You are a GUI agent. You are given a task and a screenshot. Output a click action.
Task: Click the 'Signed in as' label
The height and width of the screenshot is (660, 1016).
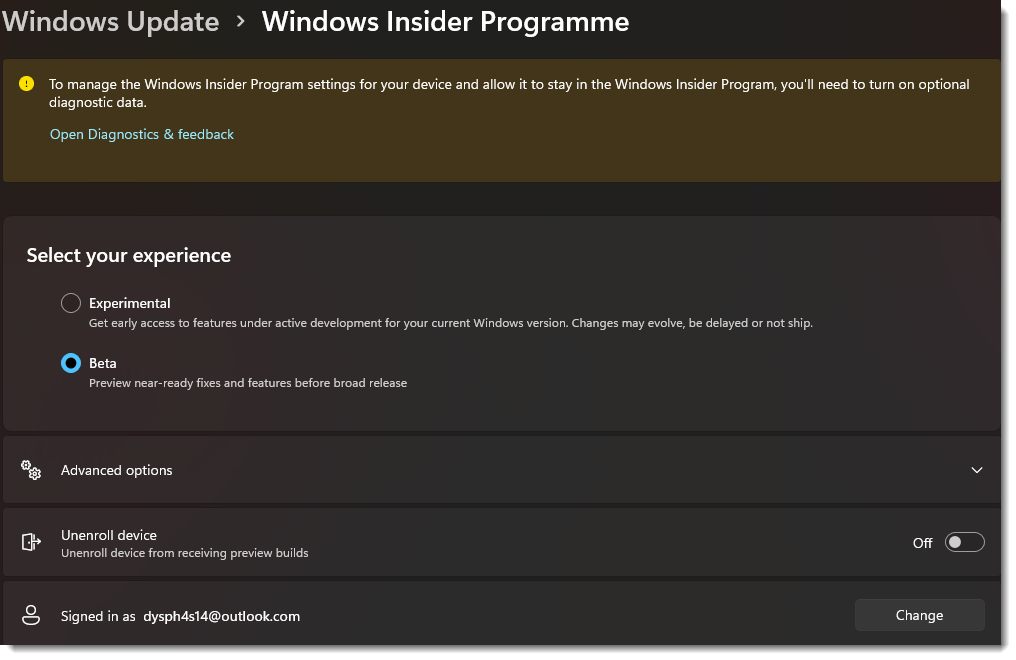[98, 616]
